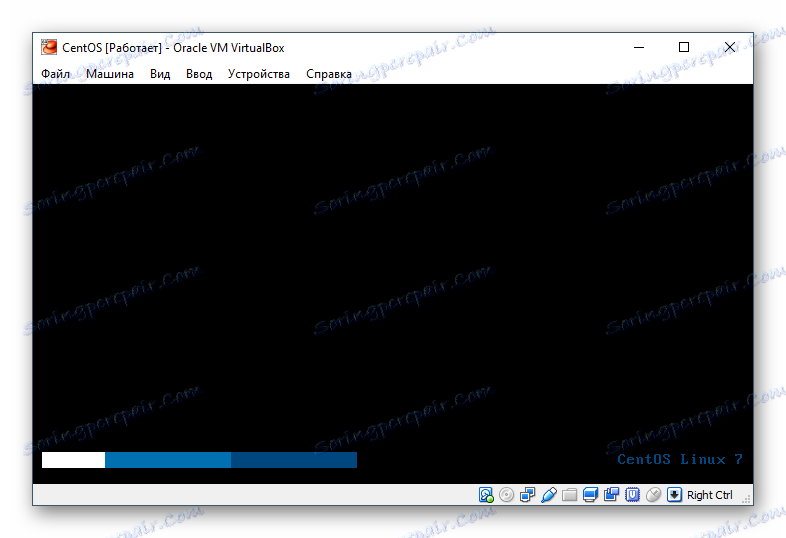The image size is (786, 538).
Task: Click the VirtualBox window title icon
Action: pyautogui.click(x=49, y=47)
